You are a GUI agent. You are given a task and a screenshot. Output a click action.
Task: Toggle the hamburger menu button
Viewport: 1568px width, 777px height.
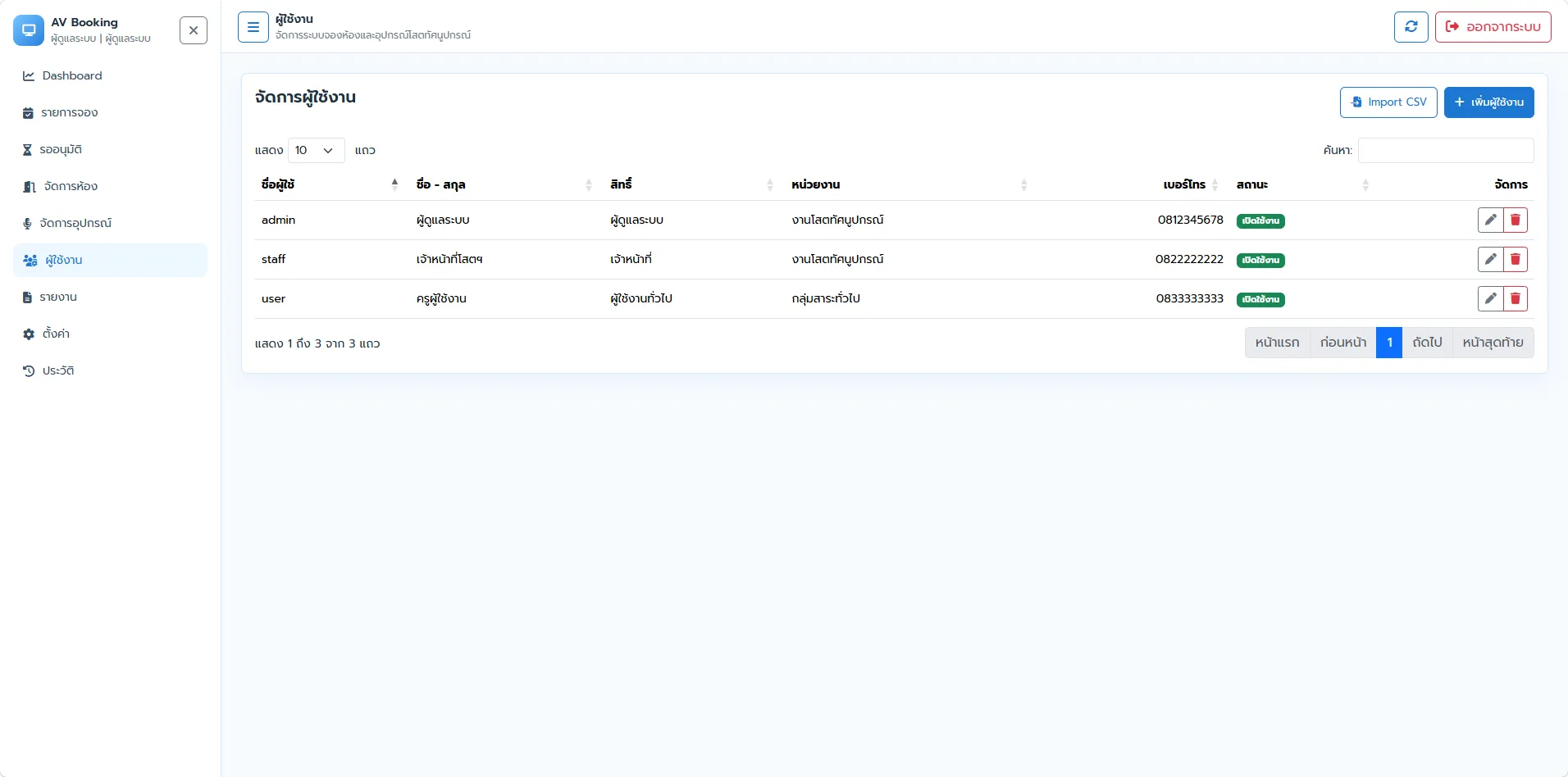(253, 27)
